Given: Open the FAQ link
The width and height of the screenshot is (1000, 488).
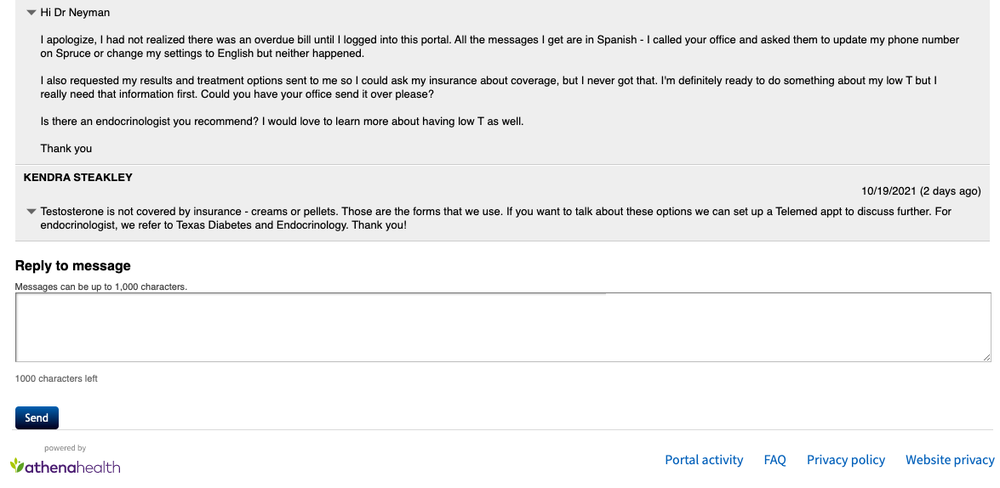Looking at the screenshot, I should (x=775, y=460).
